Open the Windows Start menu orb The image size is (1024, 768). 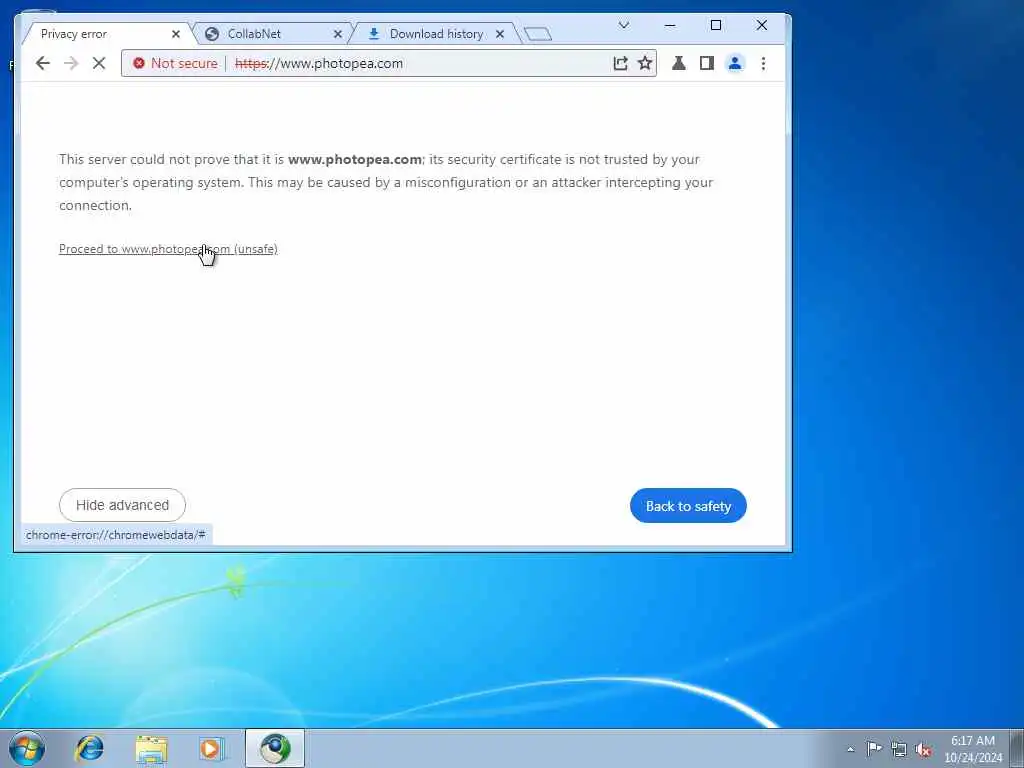27,748
